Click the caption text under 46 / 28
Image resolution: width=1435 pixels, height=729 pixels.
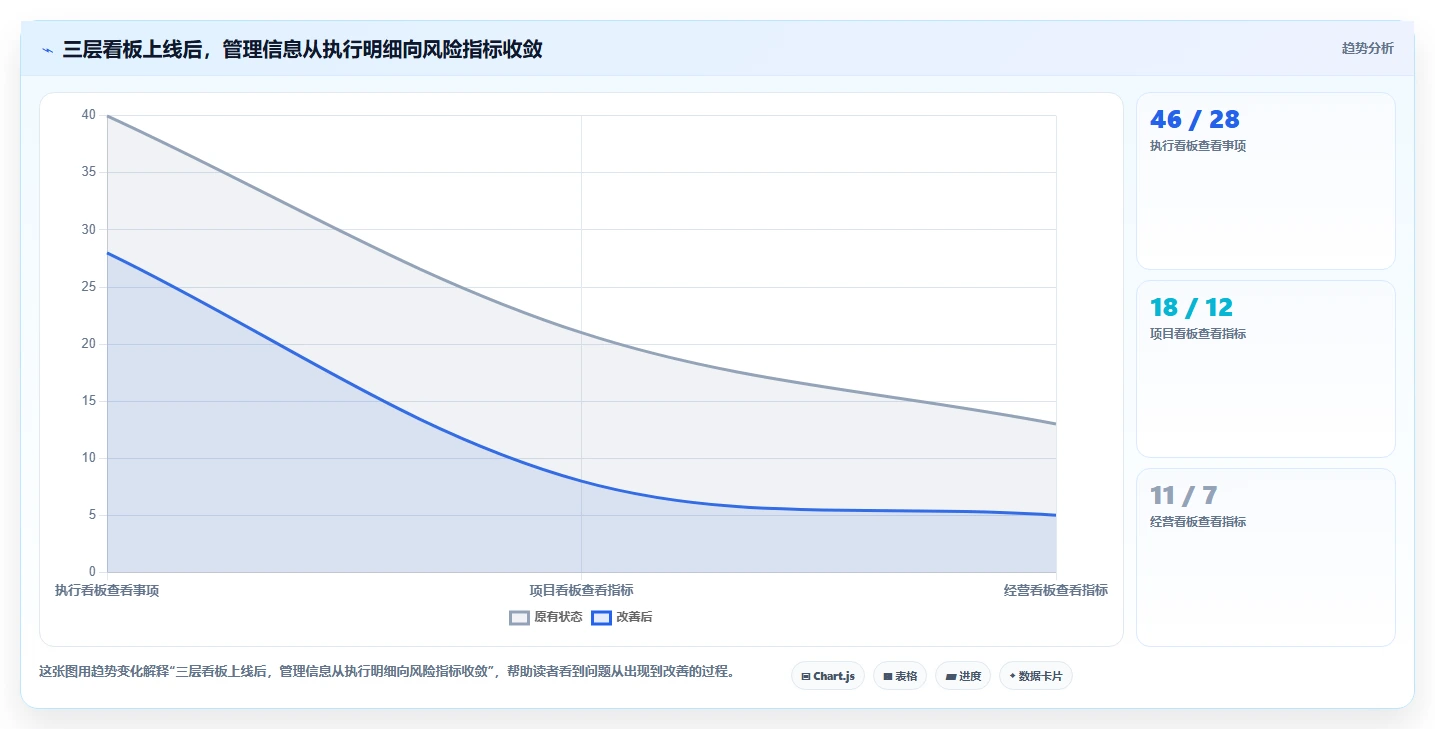[1198, 145]
